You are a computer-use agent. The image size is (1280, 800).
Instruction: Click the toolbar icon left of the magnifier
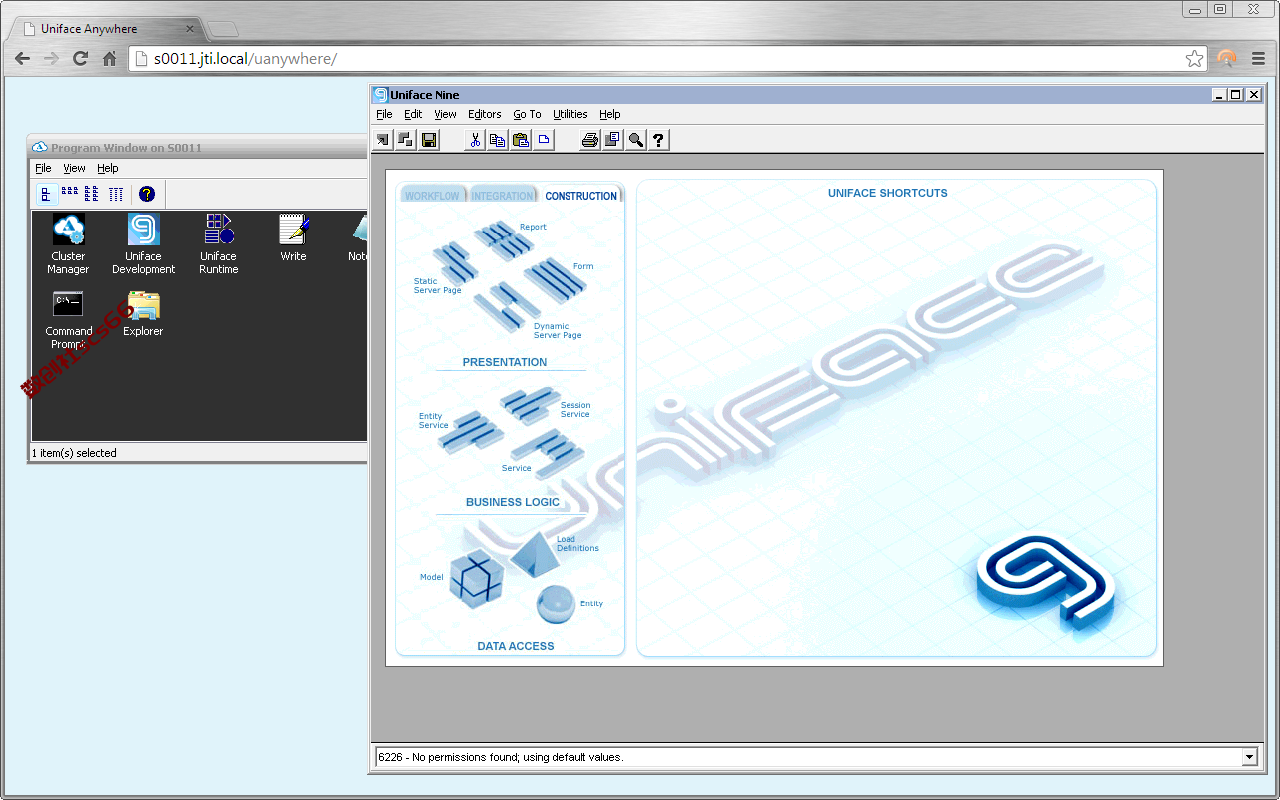click(613, 140)
